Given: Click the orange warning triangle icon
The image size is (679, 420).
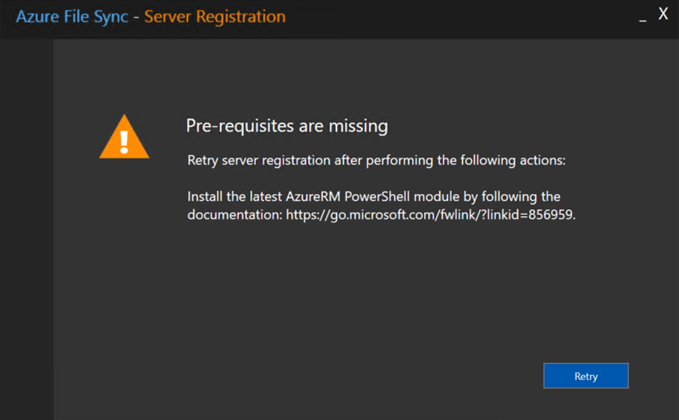Looking at the screenshot, I should click(124, 137).
